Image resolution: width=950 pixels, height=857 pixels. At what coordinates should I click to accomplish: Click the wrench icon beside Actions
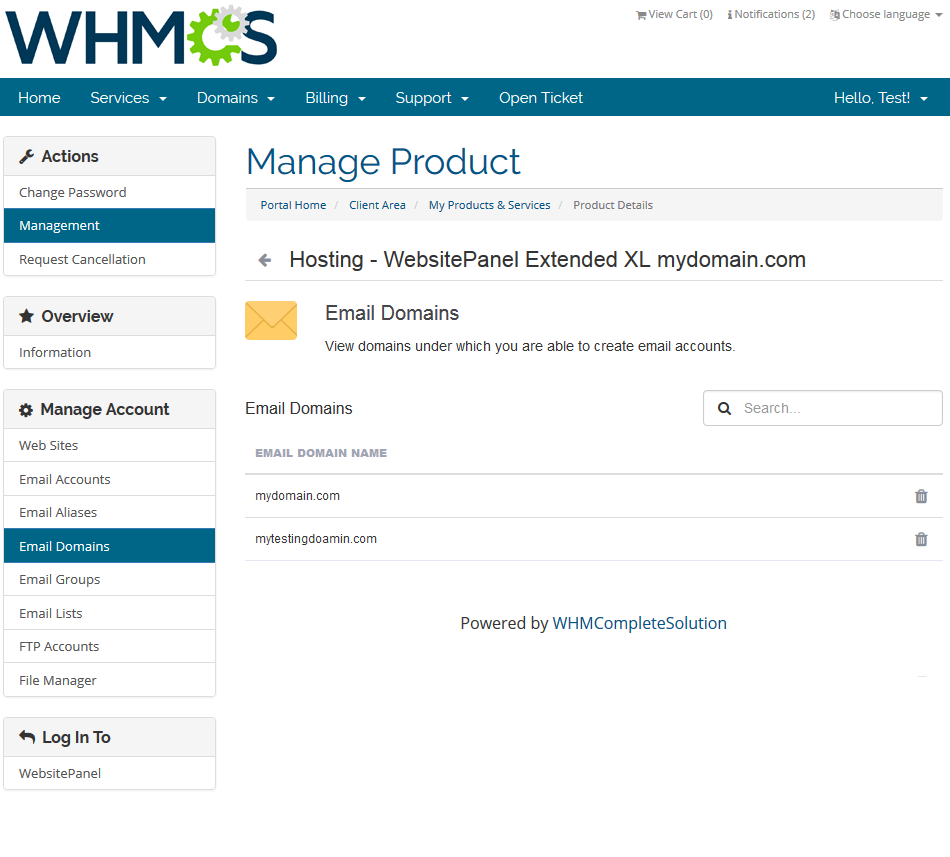tap(27, 156)
